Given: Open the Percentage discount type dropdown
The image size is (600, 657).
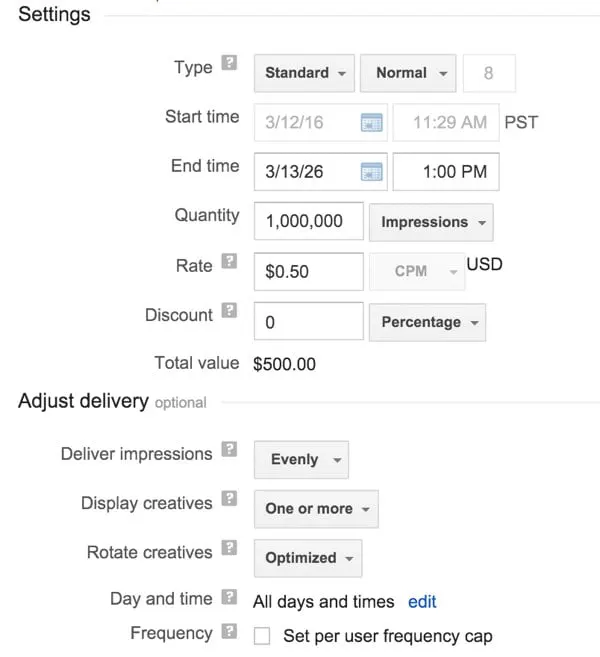Looking at the screenshot, I should [x=427, y=322].
